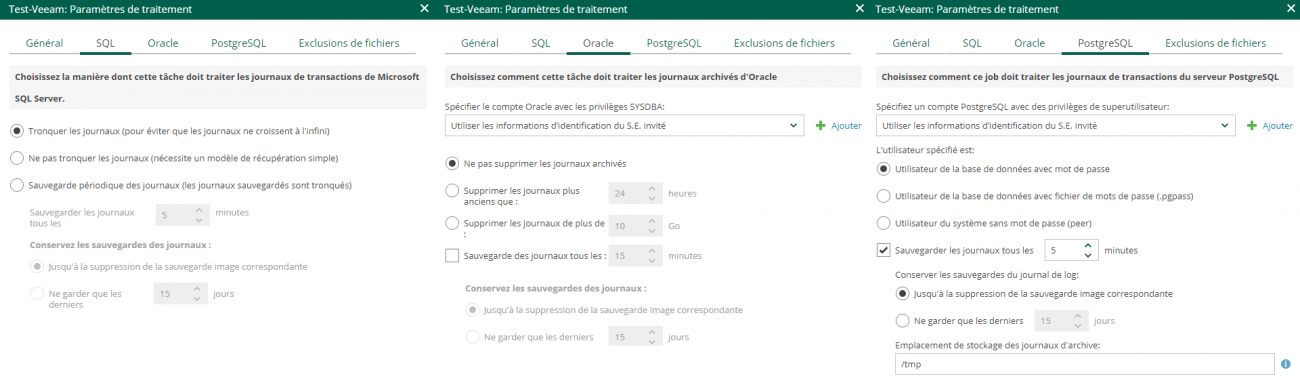The height and width of the screenshot is (387, 1300).
Task: Select the SQL tab in the Oracle panel
Action: pyautogui.click(x=540, y=44)
